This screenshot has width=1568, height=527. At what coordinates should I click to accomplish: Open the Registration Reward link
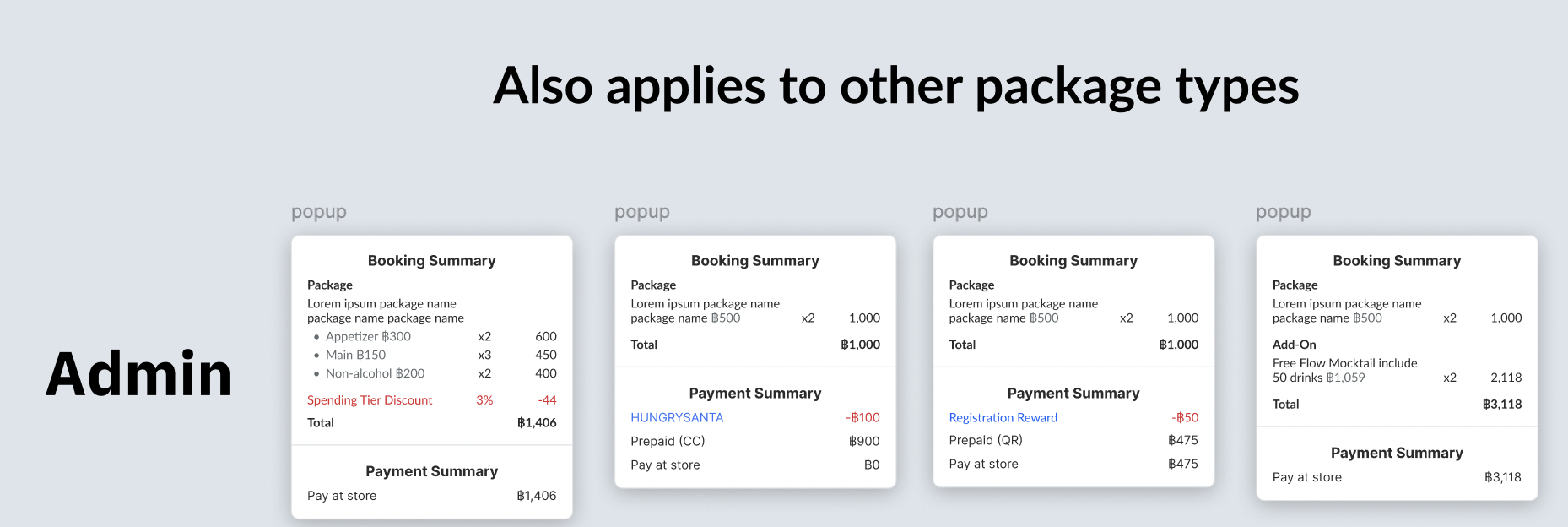1003,417
